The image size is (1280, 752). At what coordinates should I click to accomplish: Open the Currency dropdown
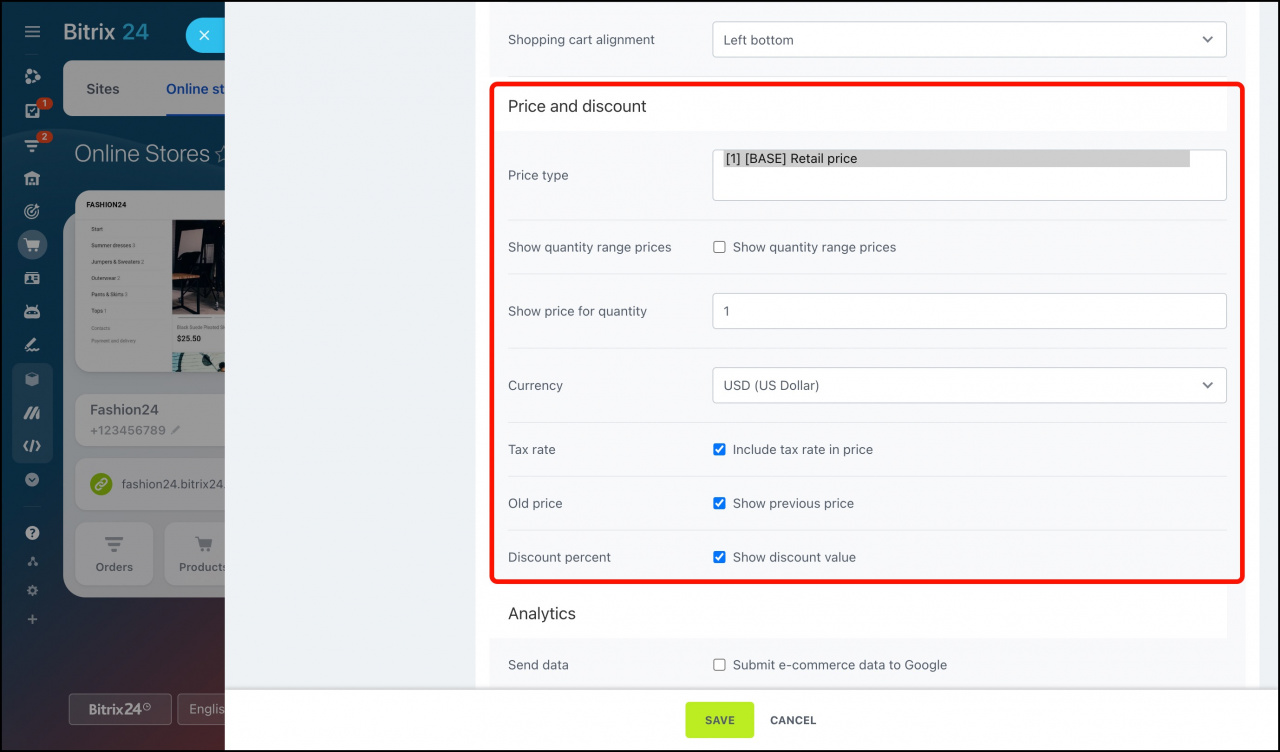click(968, 385)
